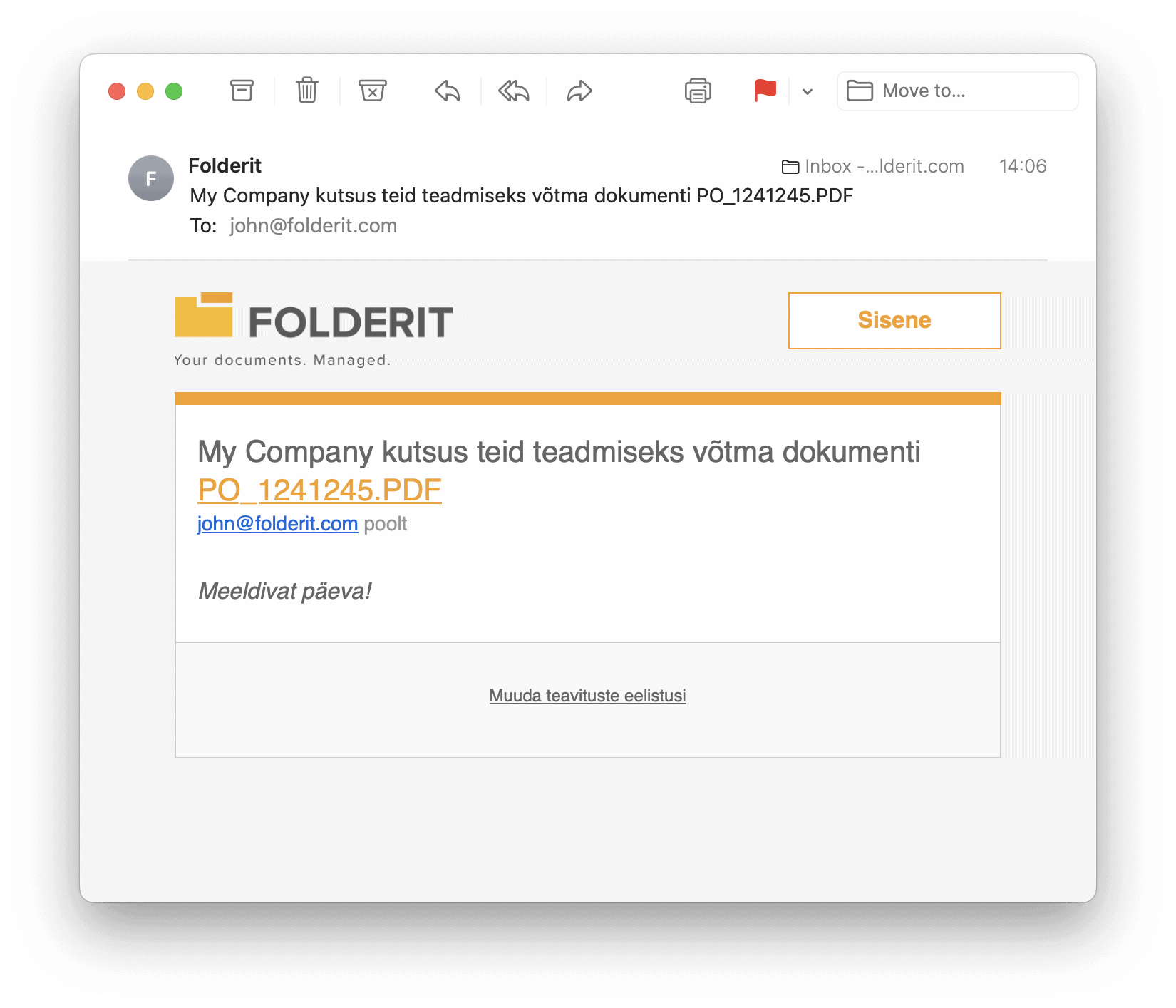Image resolution: width=1176 pixels, height=1008 pixels.
Task: Delete the message using the trash icon
Action: click(x=307, y=91)
